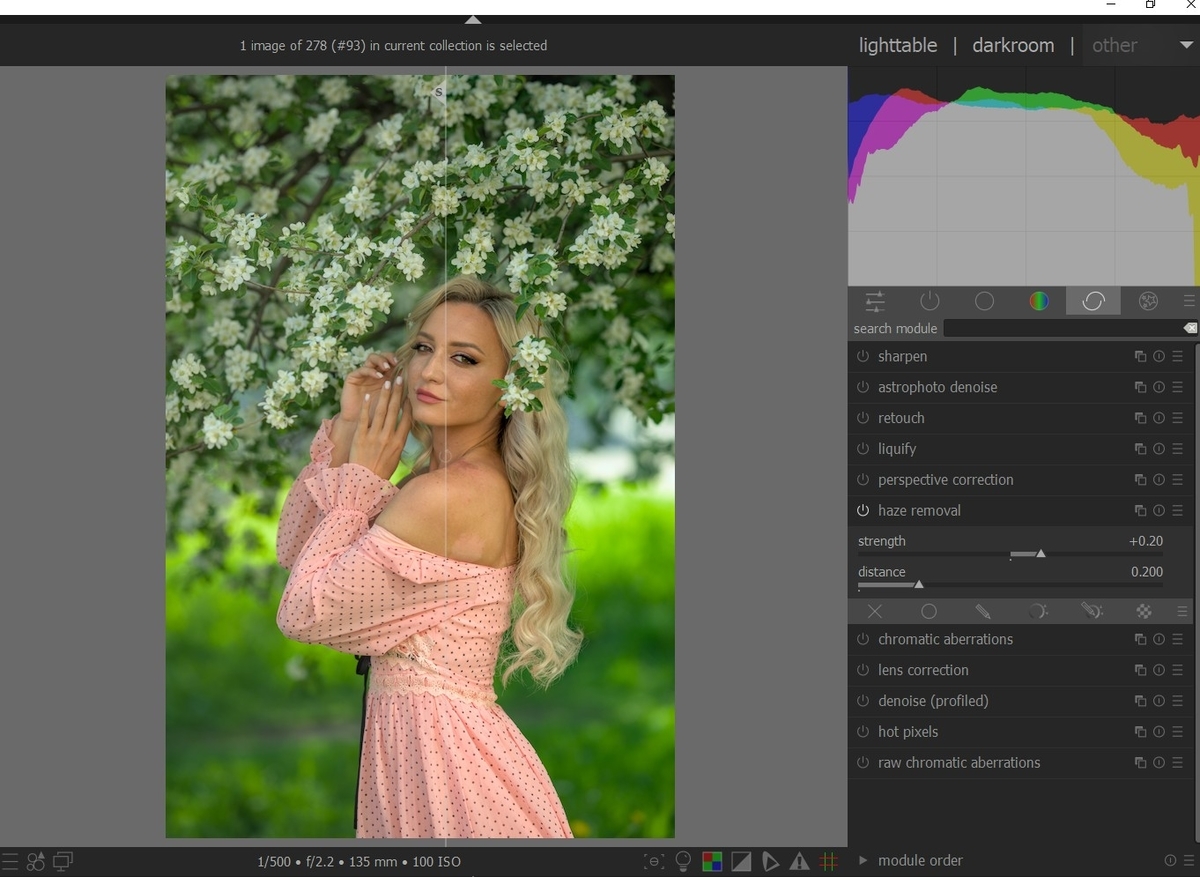Disable the haze removal module
Viewport: 1200px width, 877px height.
click(x=863, y=511)
